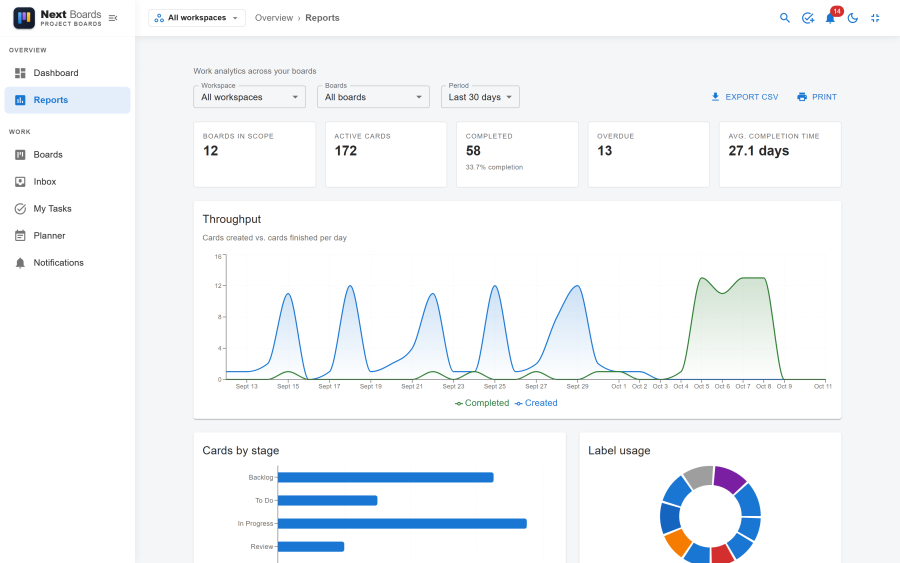The height and width of the screenshot is (563, 900).
Task: Open Inbox from the sidebar
Action: pos(67,181)
